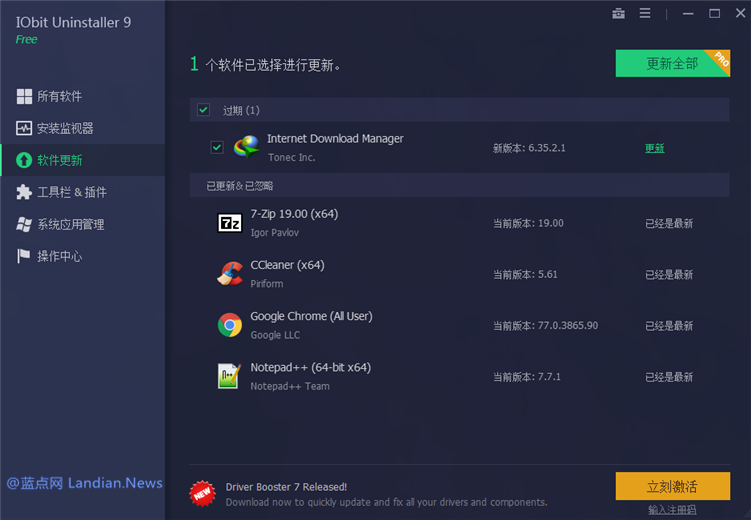Click the 所有软件 grid icon
This screenshot has width=751, height=520.
click(x=24, y=96)
